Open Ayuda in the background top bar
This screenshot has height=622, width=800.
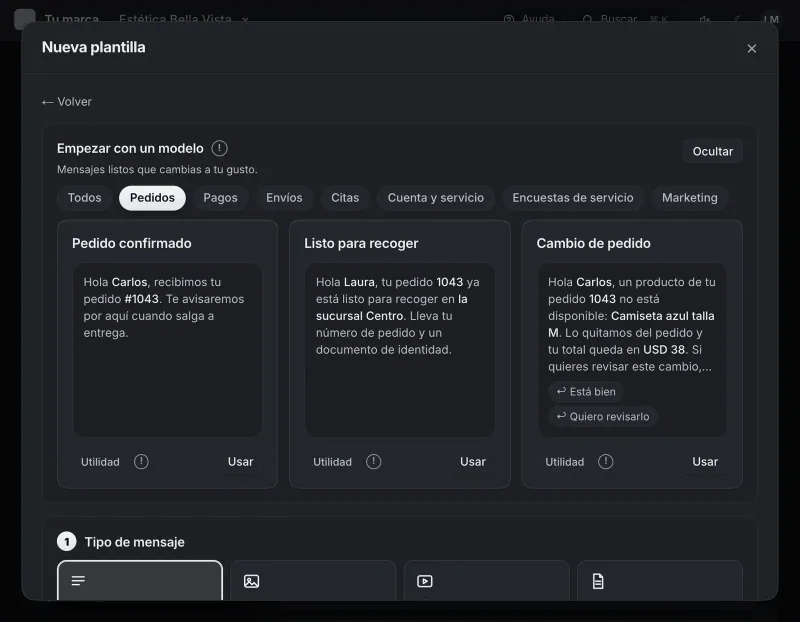point(529,19)
